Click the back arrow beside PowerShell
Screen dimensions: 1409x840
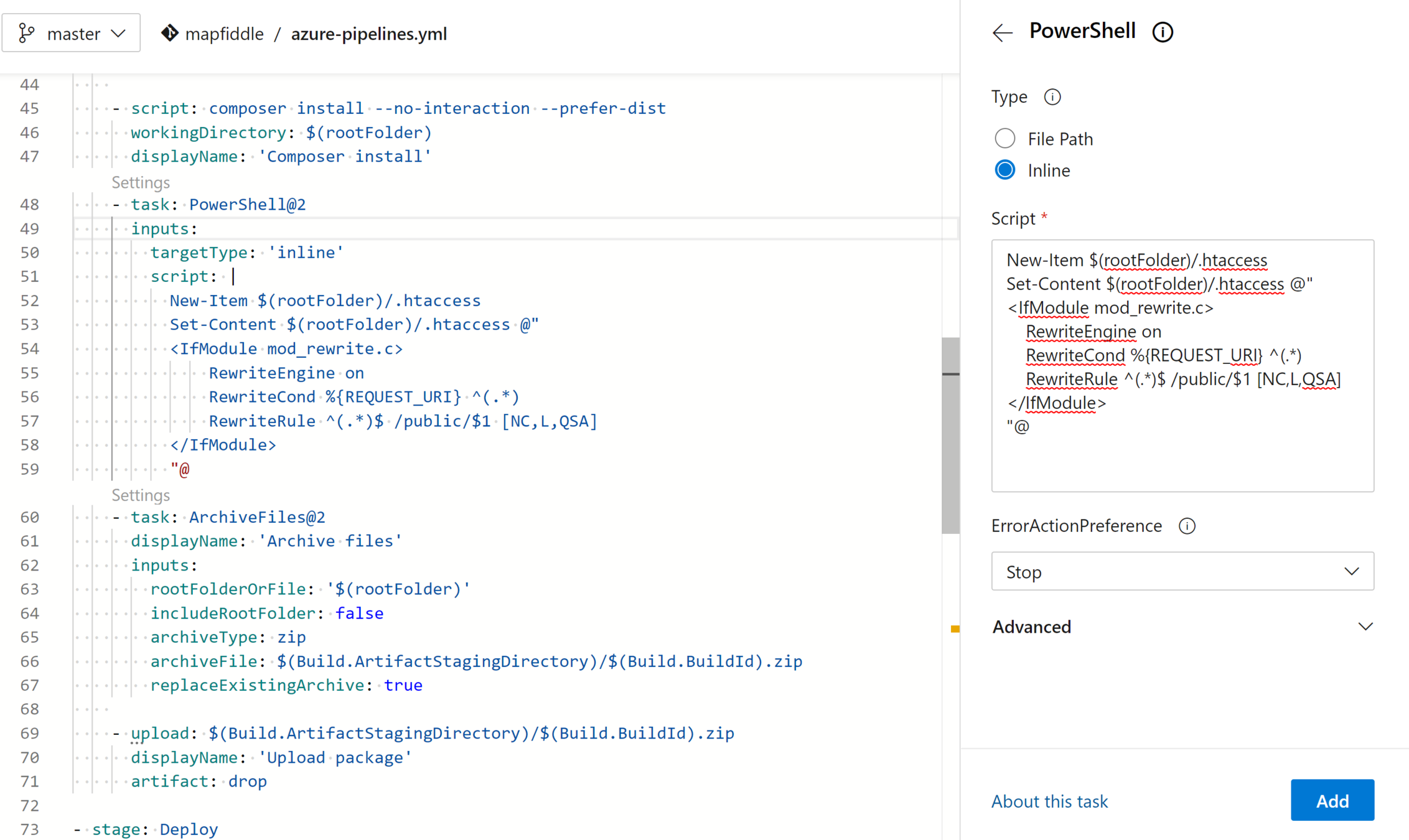(x=1003, y=32)
